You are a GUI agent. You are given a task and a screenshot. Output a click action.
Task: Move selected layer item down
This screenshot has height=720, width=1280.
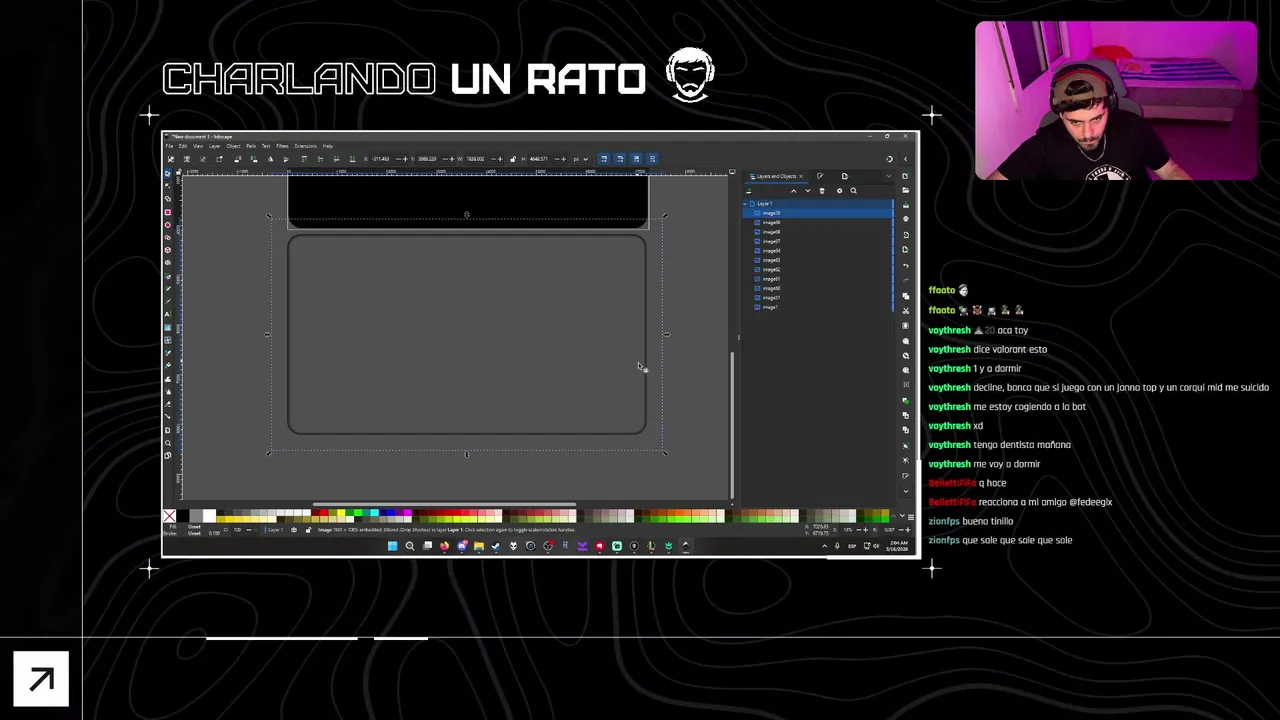click(x=808, y=191)
